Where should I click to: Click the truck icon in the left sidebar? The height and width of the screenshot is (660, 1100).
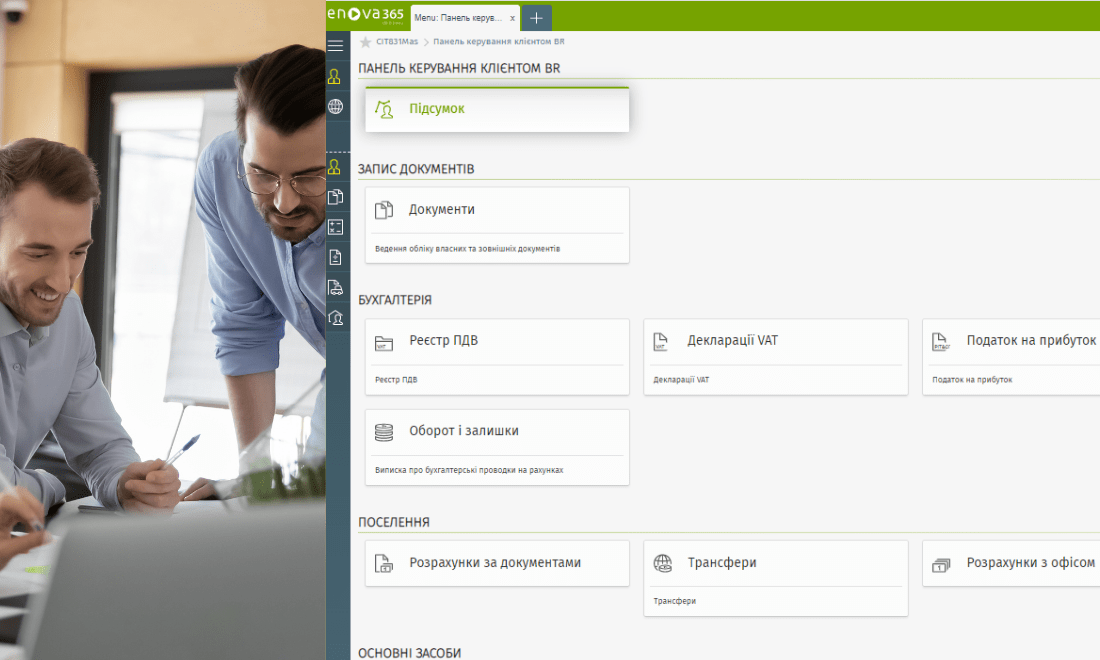pyautogui.click(x=336, y=288)
